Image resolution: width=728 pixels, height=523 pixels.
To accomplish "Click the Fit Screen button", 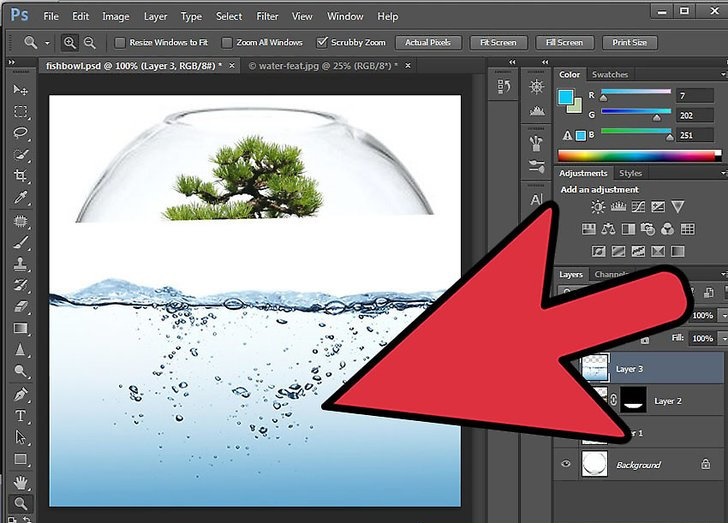I will pos(498,43).
